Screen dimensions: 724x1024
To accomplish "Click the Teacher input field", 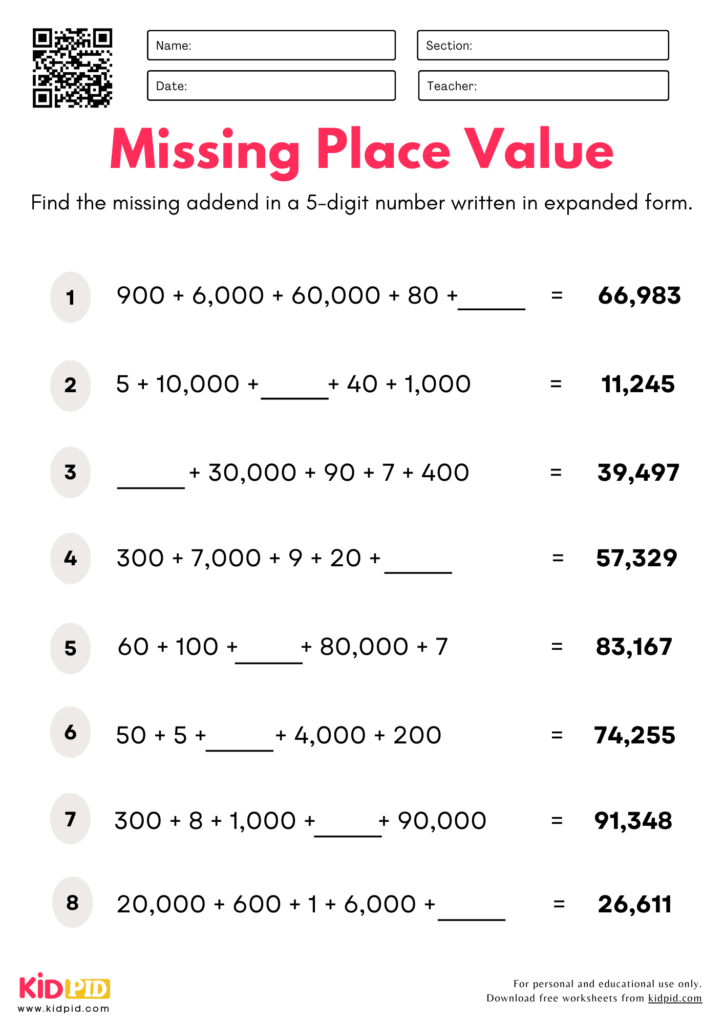I will [x=542, y=86].
